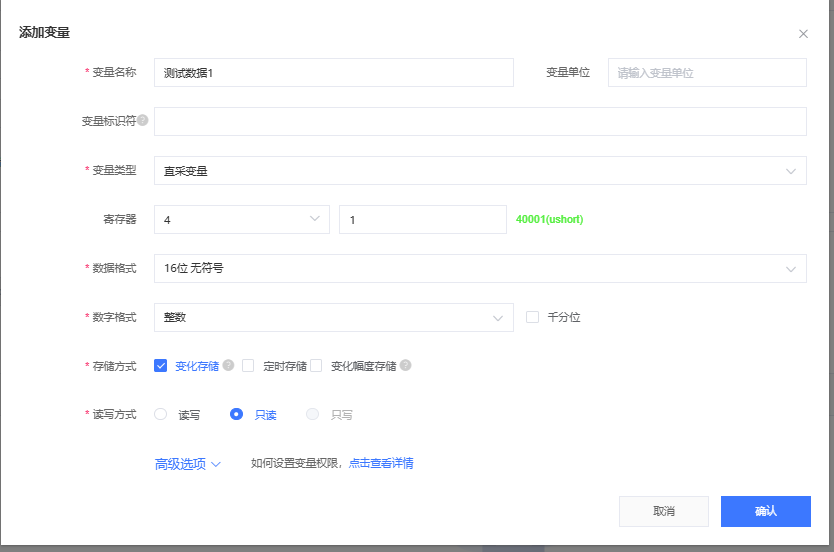834x552 pixels.
Task: Open the 变量类型 dropdown
Action: (480, 171)
